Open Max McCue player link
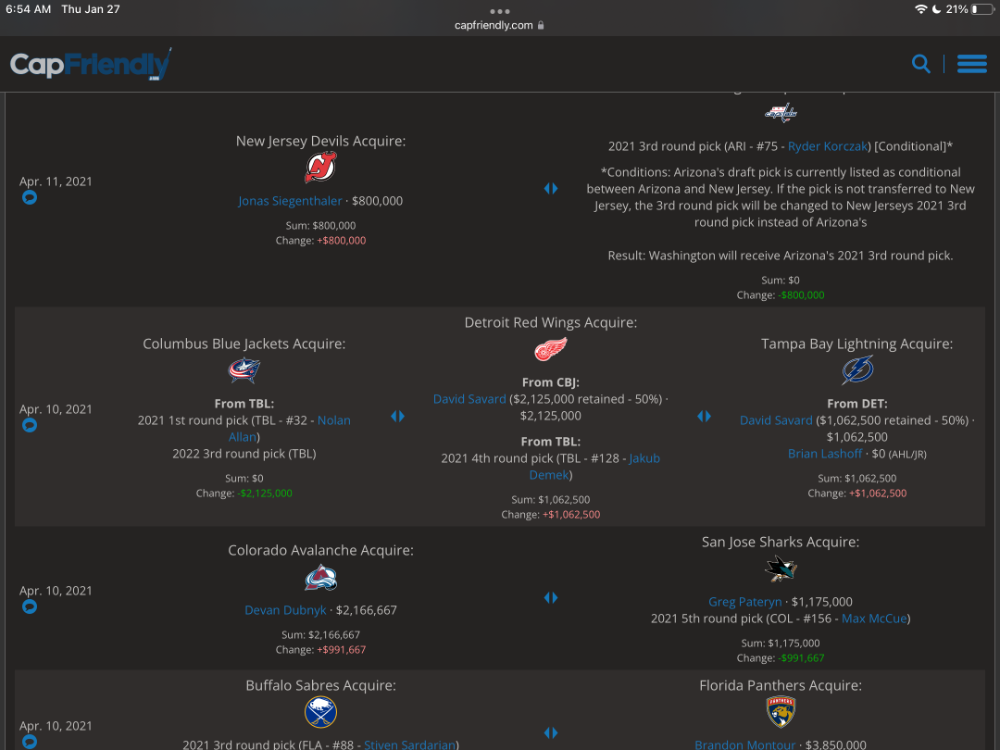Screen dimensions: 1000x750 (x=874, y=618)
